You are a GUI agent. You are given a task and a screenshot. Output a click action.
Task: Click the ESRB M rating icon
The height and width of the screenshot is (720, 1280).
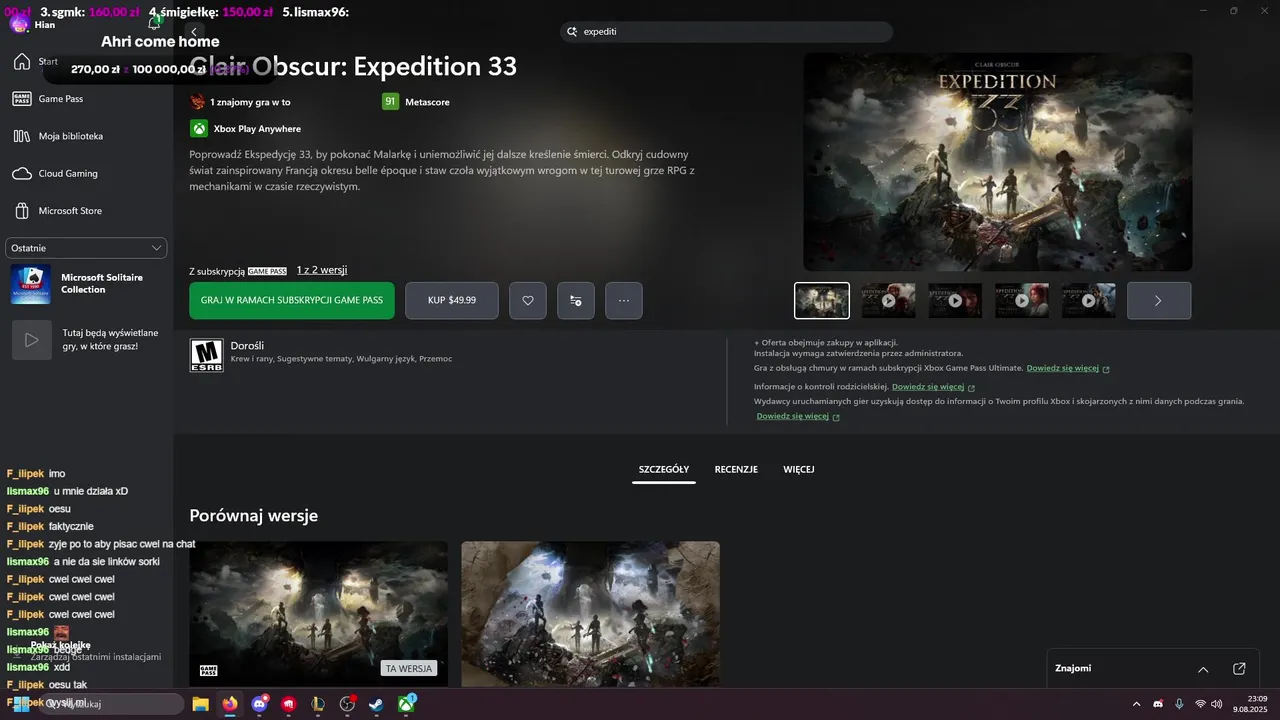coord(206,355)
